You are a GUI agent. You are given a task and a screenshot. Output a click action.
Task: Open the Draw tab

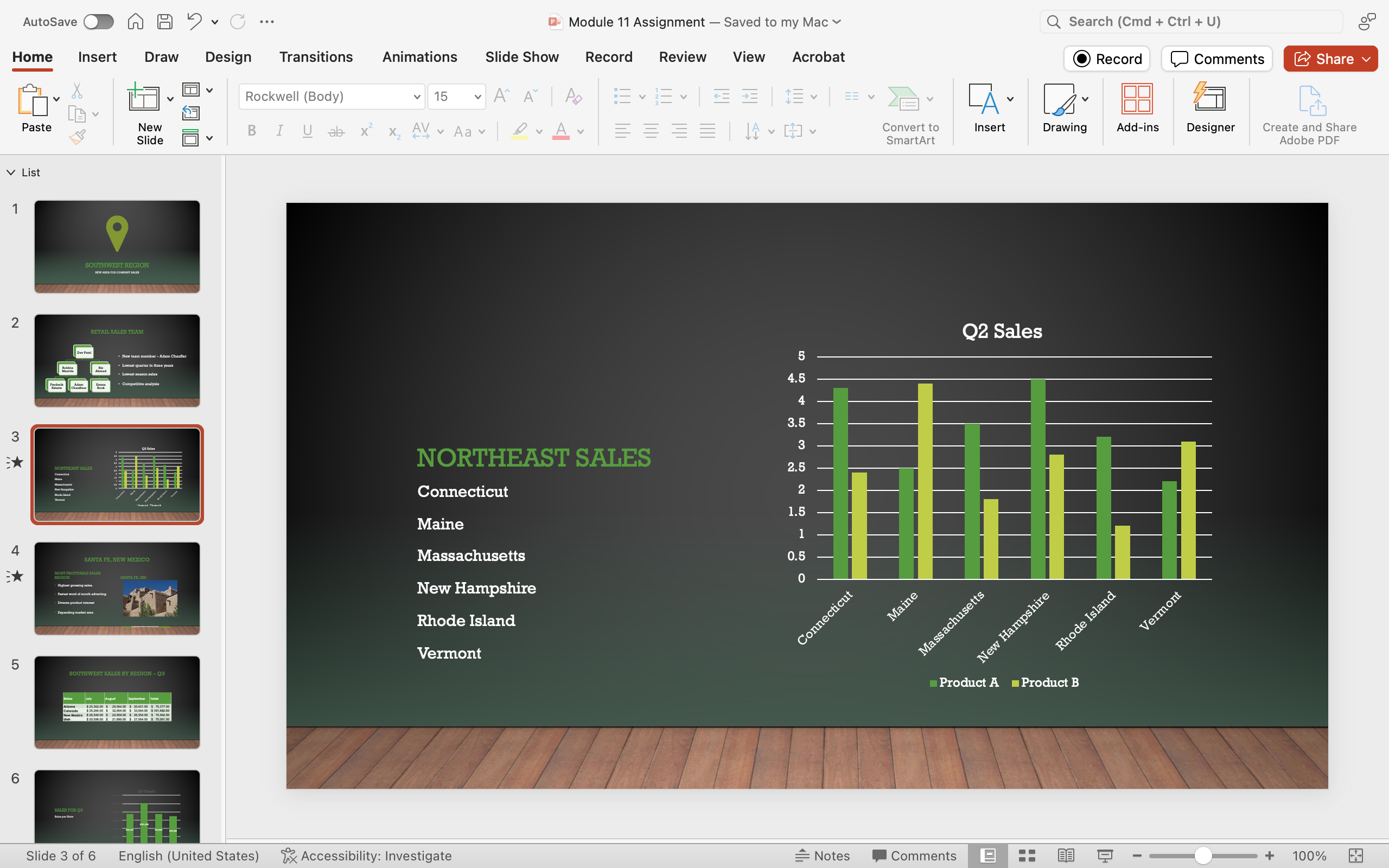[161, 57]
